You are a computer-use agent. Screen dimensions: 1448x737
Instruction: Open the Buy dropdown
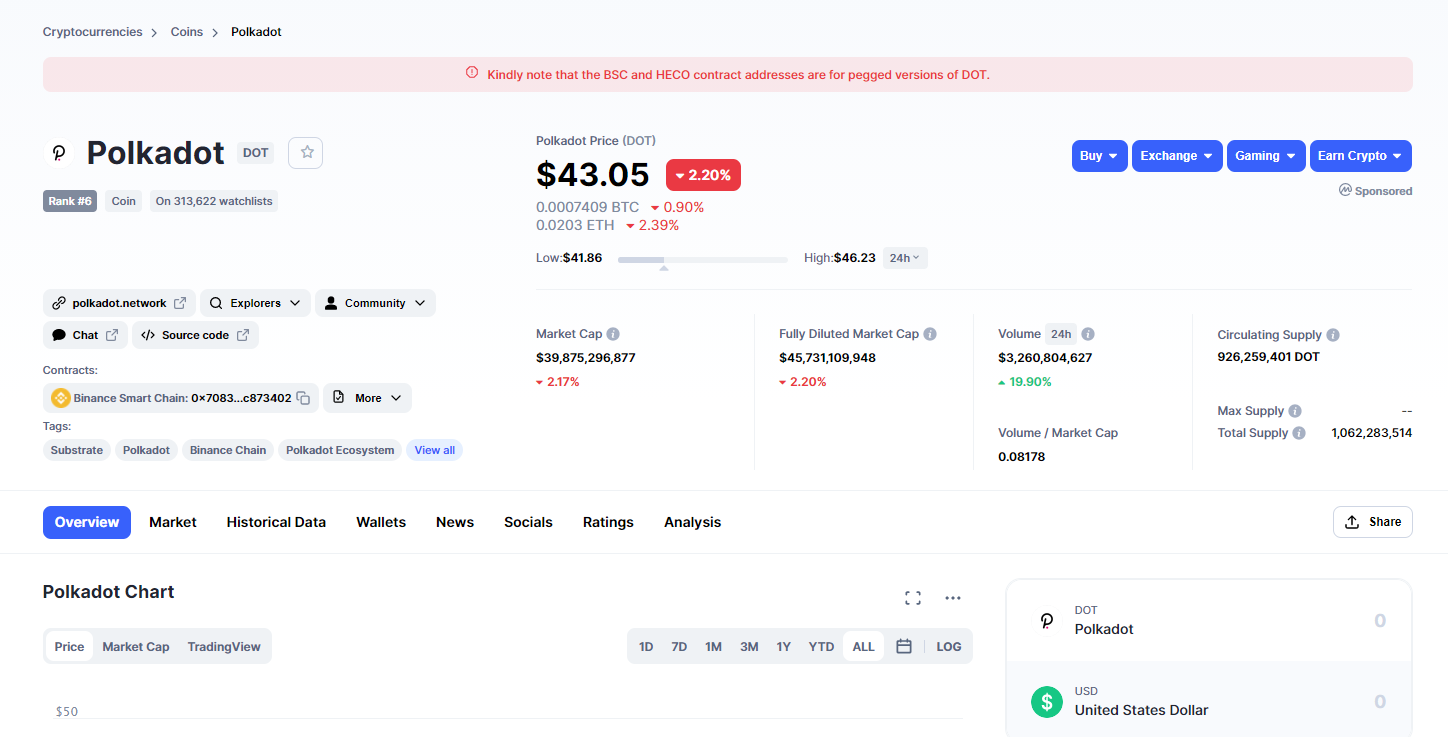pyautogui.click(x=1099, y=156)
